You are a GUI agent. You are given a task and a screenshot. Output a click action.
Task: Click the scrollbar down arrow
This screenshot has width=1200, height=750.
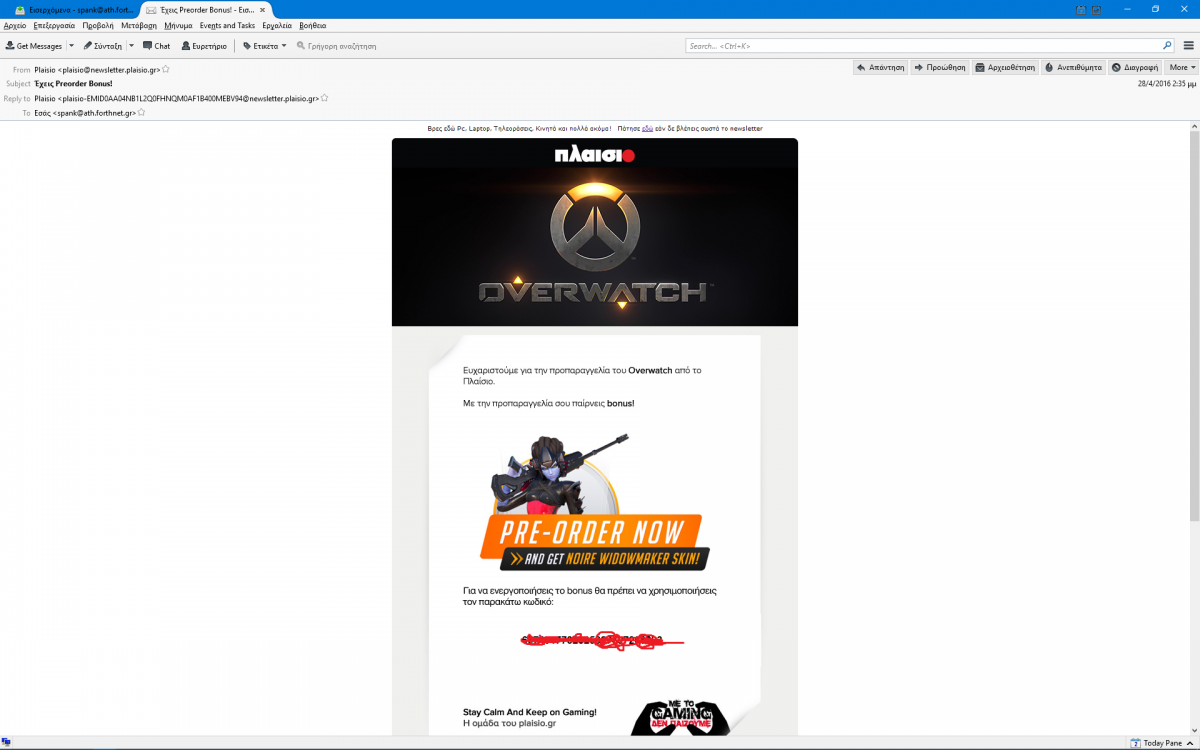pyautogui.click(x=1194, y=730)
